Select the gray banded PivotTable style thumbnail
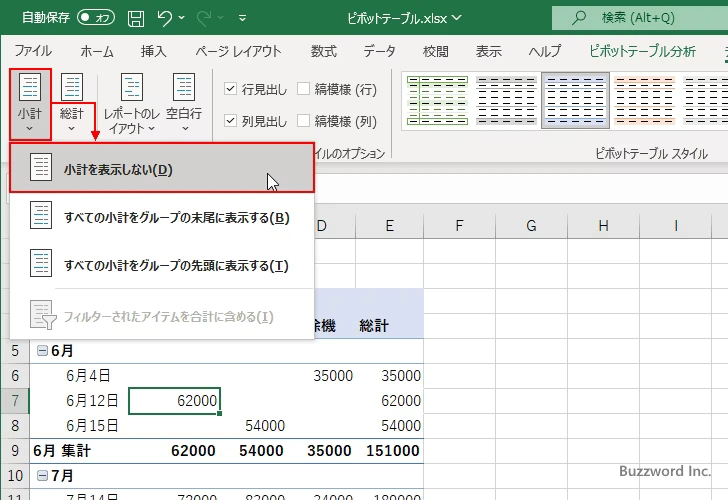728x500 pixels. click(506, 101)
